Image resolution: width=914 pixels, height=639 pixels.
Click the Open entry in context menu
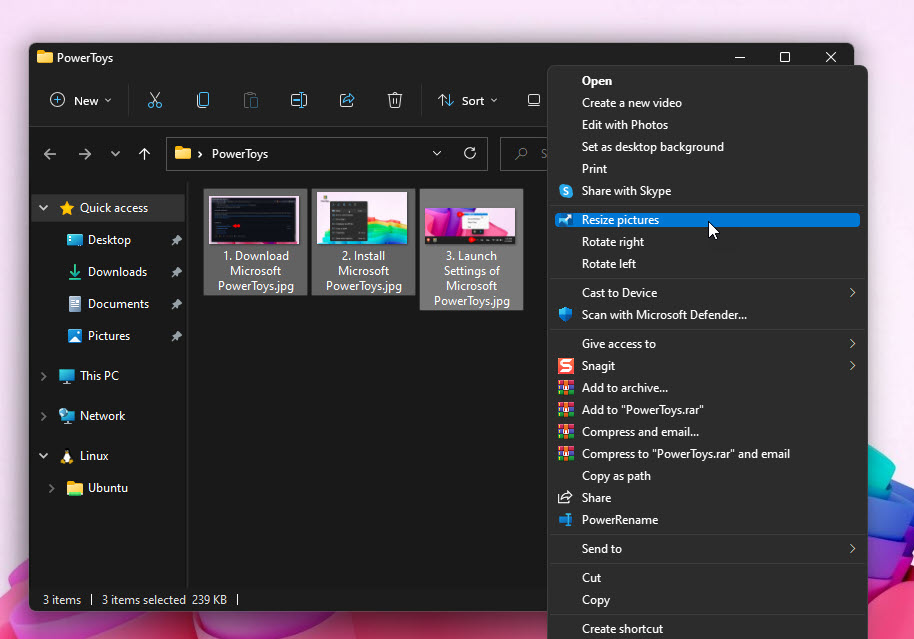(707, 81)
